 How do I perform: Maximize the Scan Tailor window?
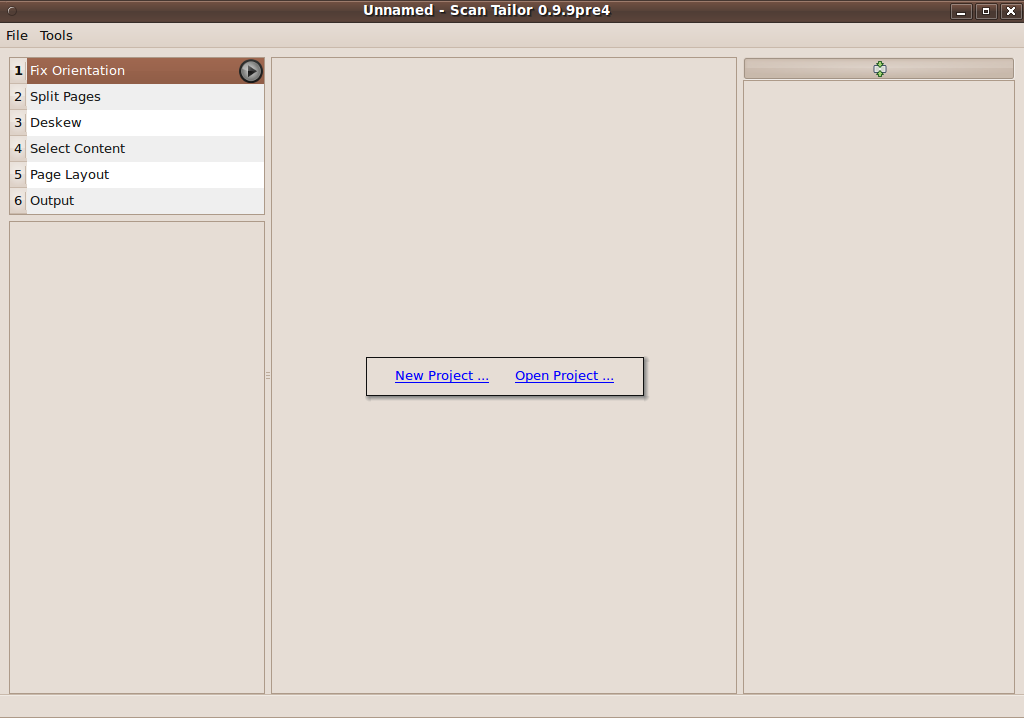click(x=985, y=11)
